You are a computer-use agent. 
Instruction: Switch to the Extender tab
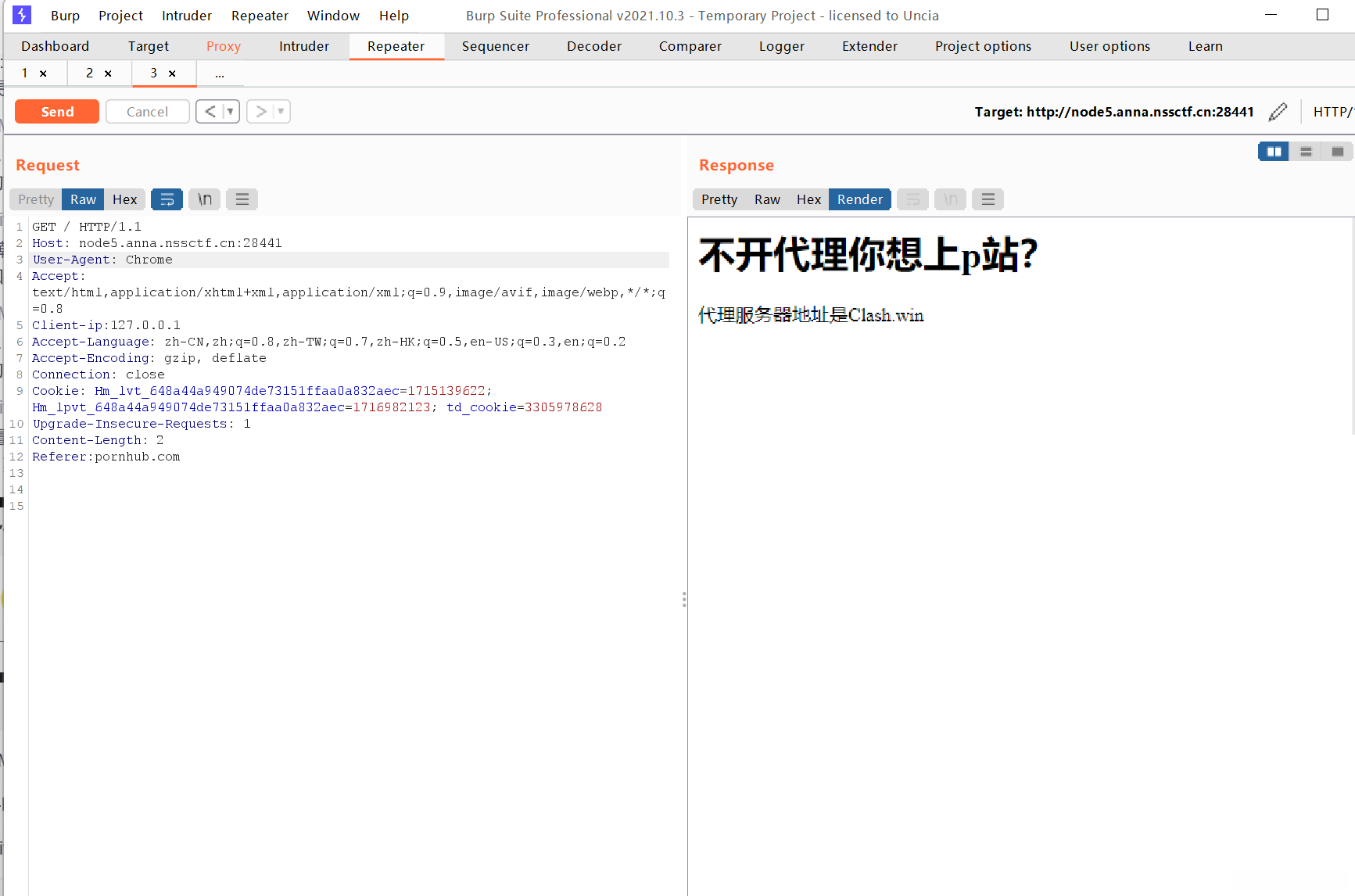(869, 46)
